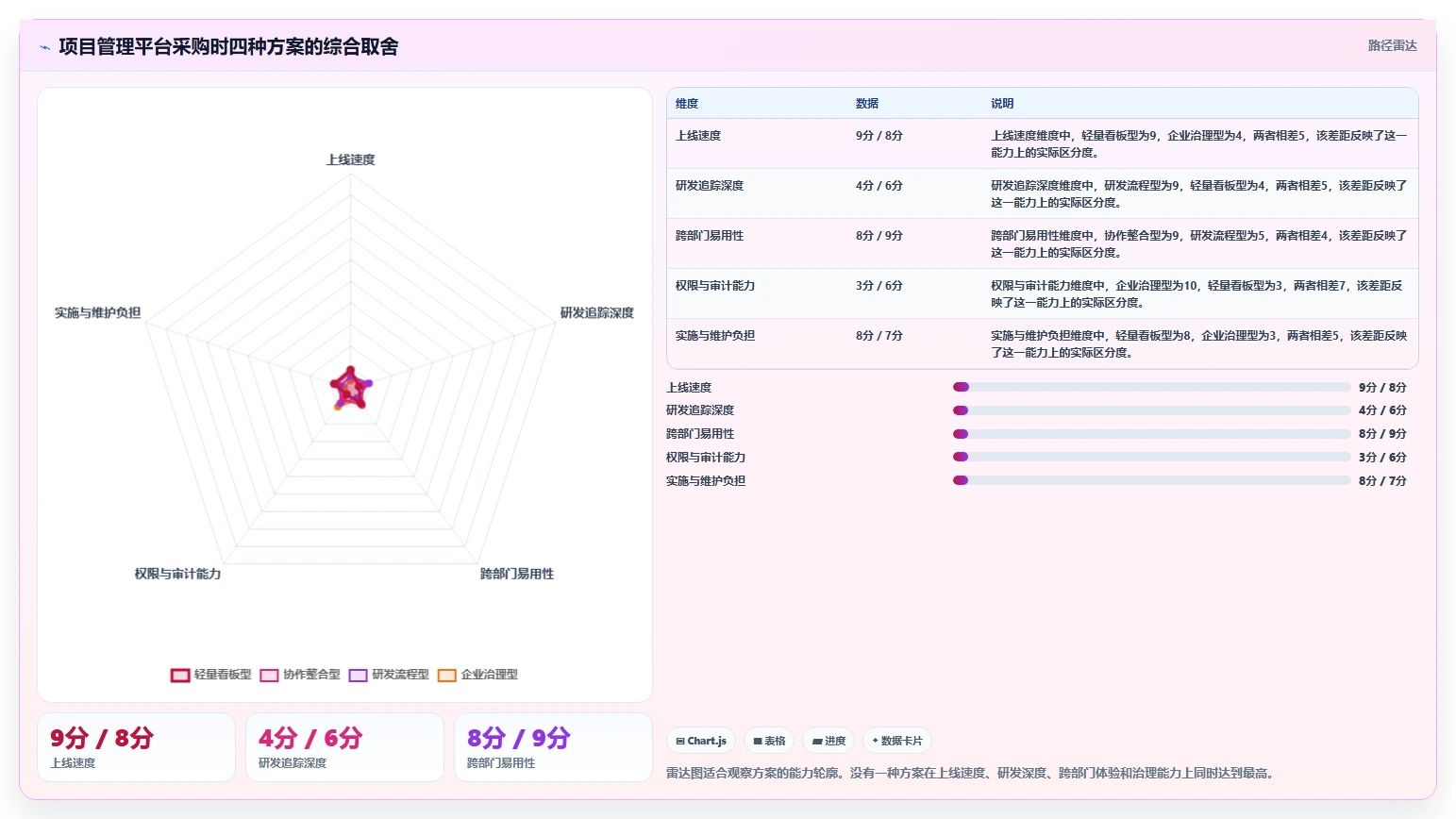Viewport: 1456px width, 819px height.
Task: Click the 进度 tag
Action: click(x=828, y=741)
